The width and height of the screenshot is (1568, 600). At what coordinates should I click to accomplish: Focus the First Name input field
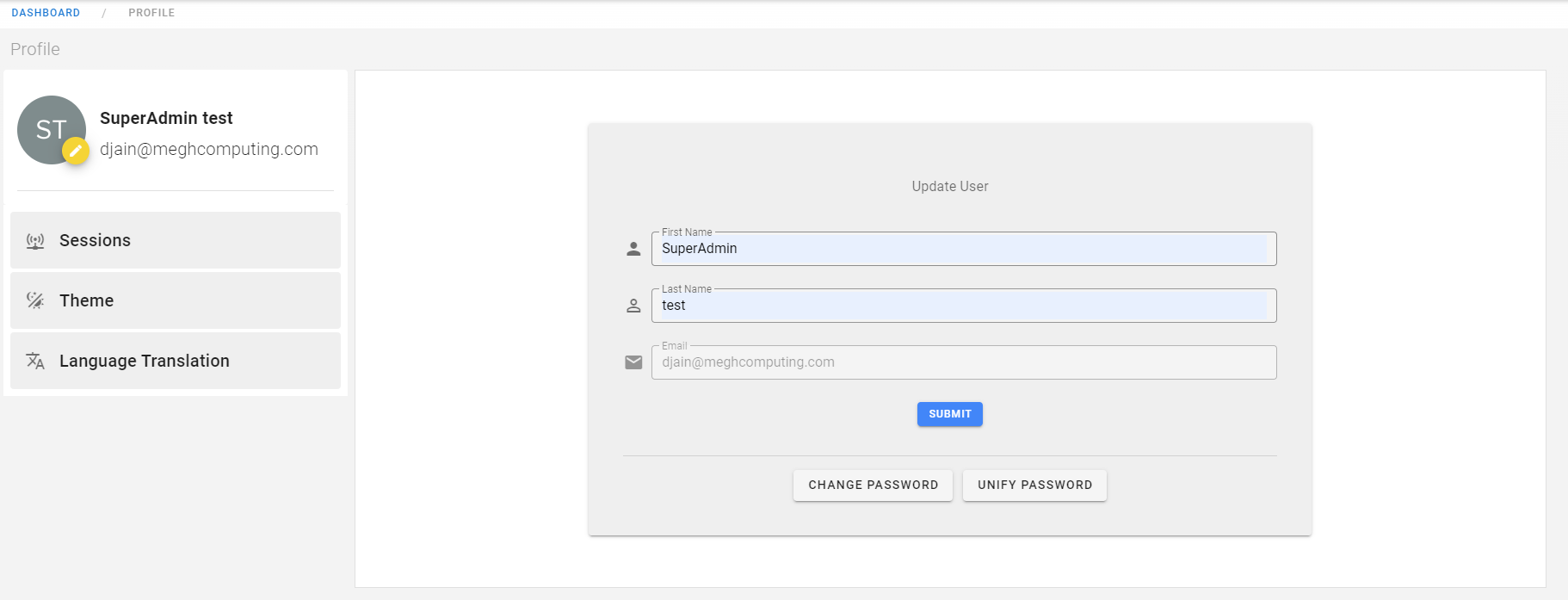(963, 249)
